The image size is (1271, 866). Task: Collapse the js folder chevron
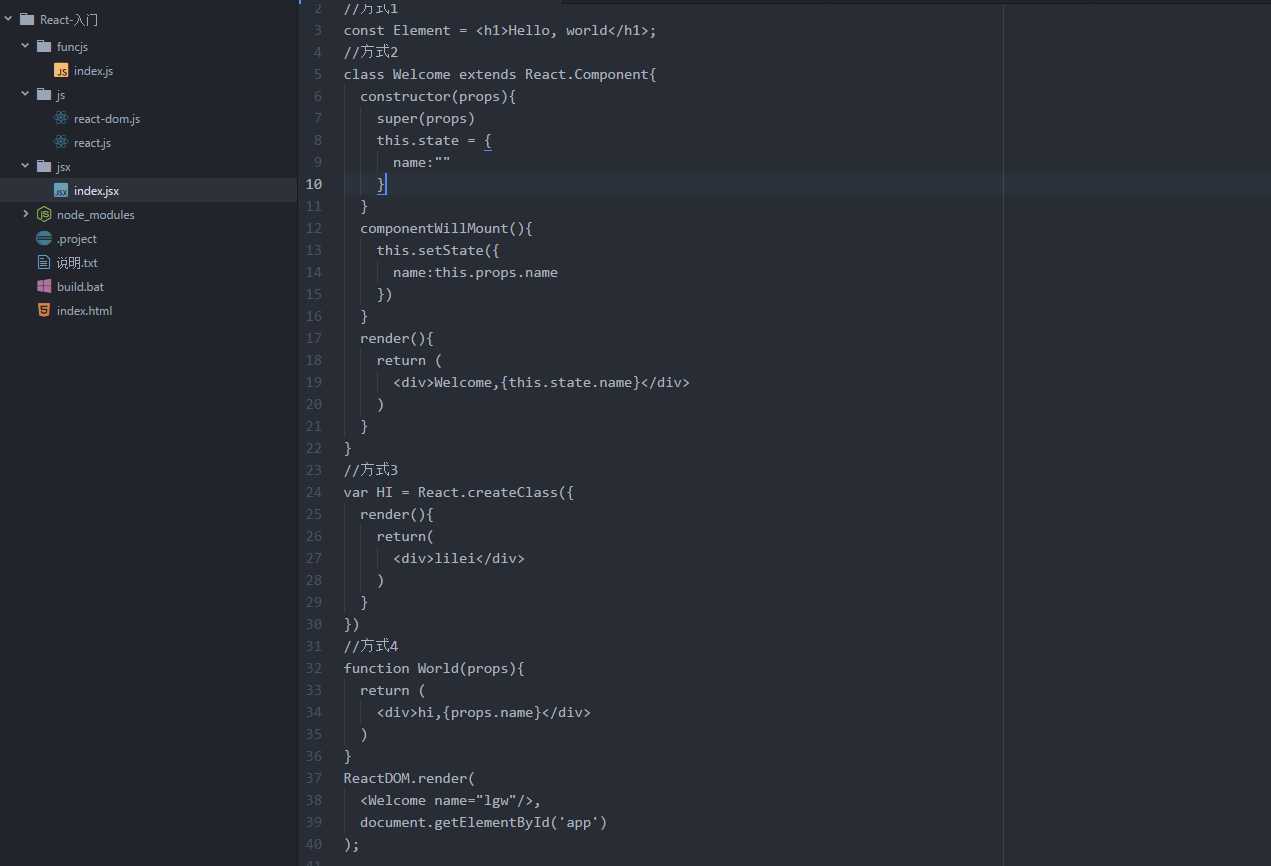point(25,94)
